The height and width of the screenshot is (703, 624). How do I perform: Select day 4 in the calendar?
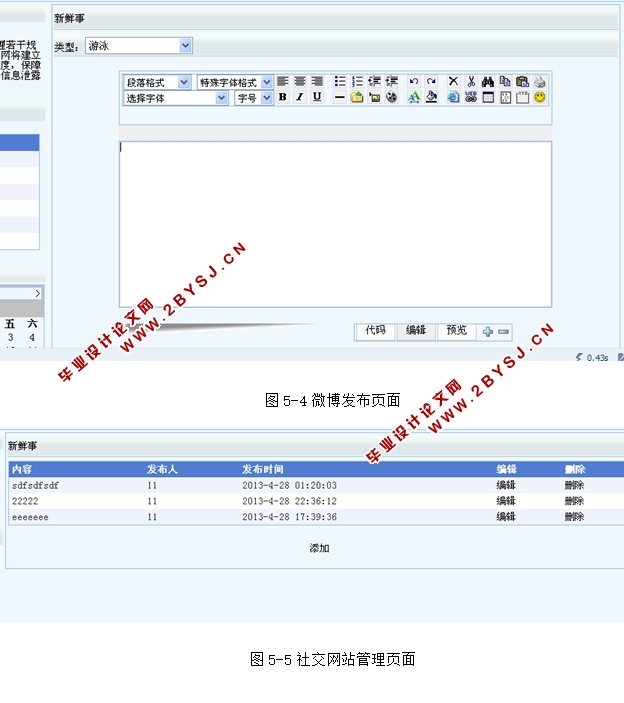32,337
